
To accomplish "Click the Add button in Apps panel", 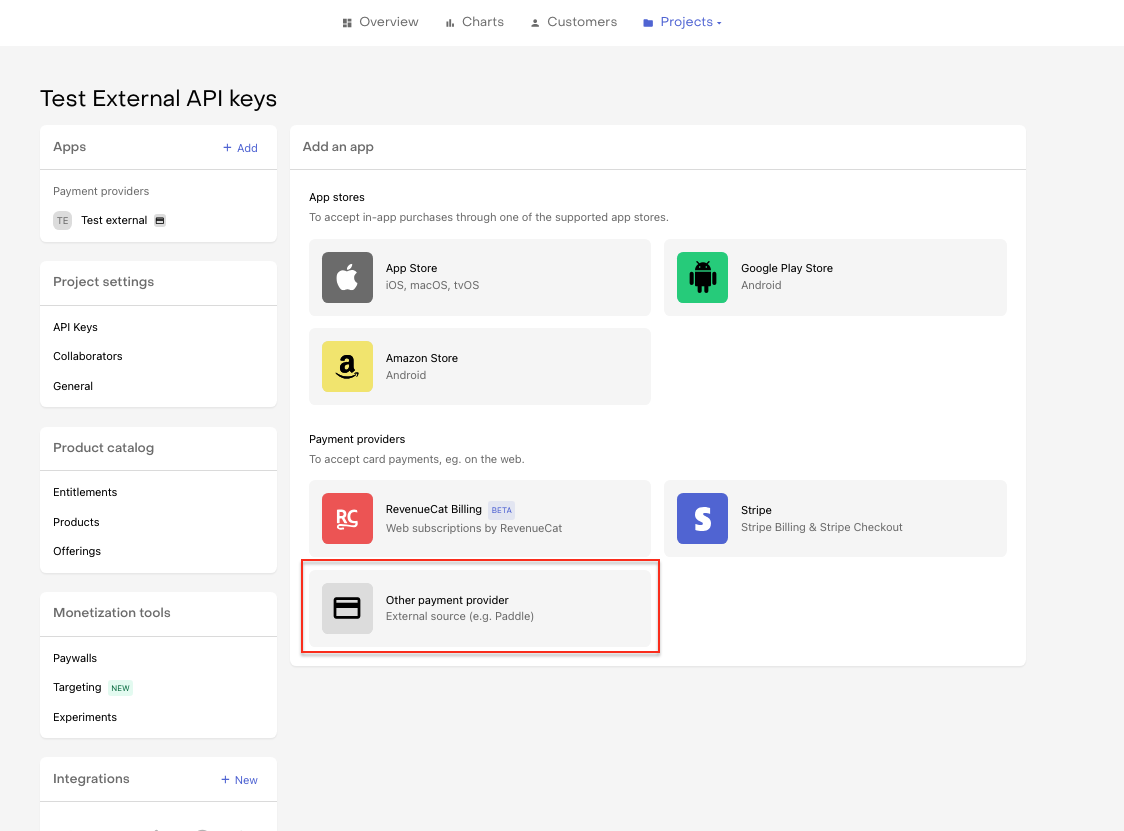I will click(240, 148).
